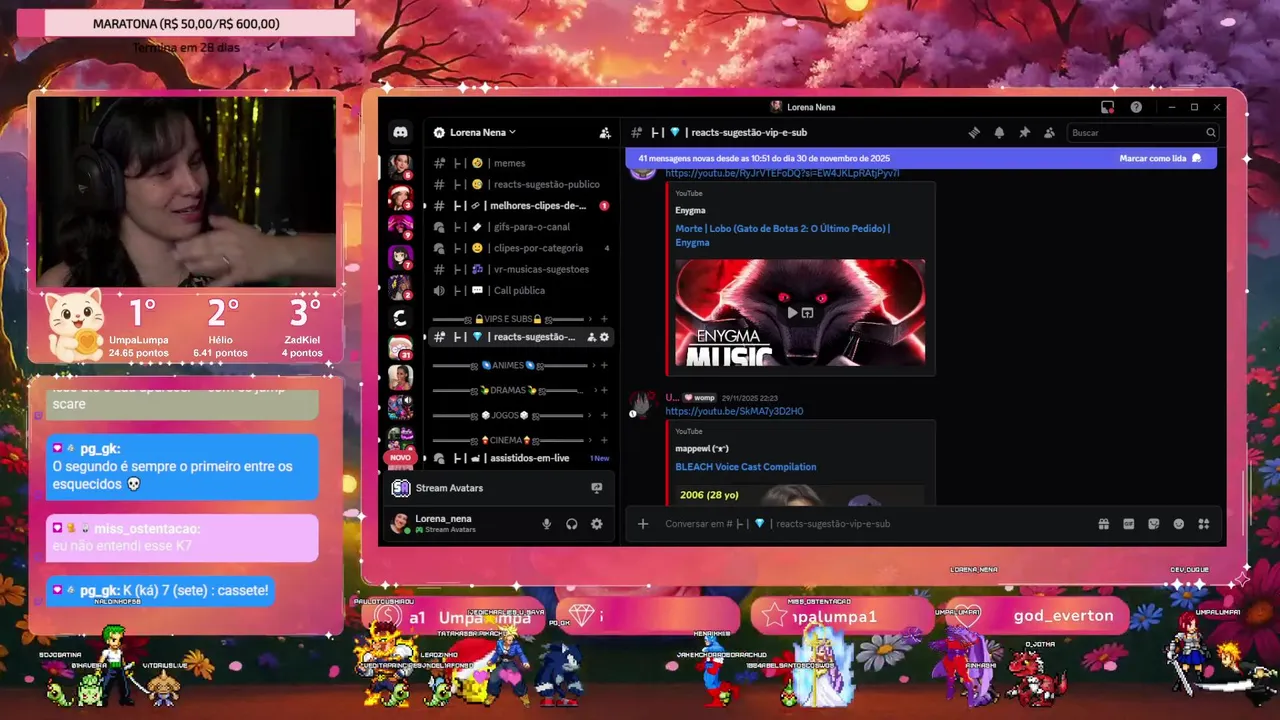The width and height of the screenshot is (1280, 720).
Task: Open the GIF picker icon
Action: [1129, 523]
